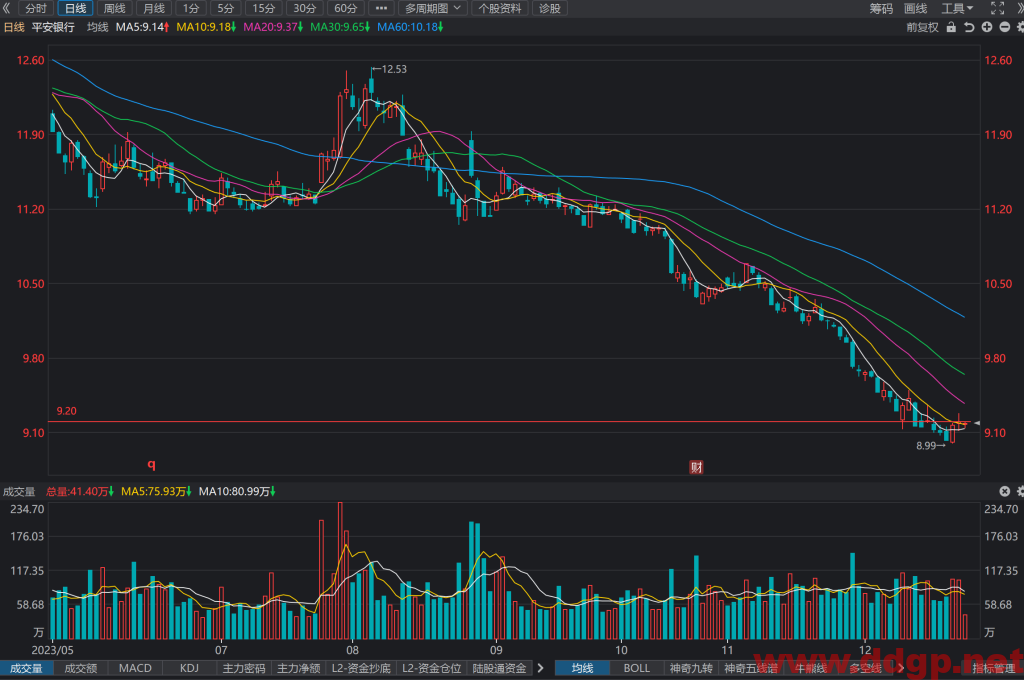Open 个股资料 stock information

click(x=500, y=8)
